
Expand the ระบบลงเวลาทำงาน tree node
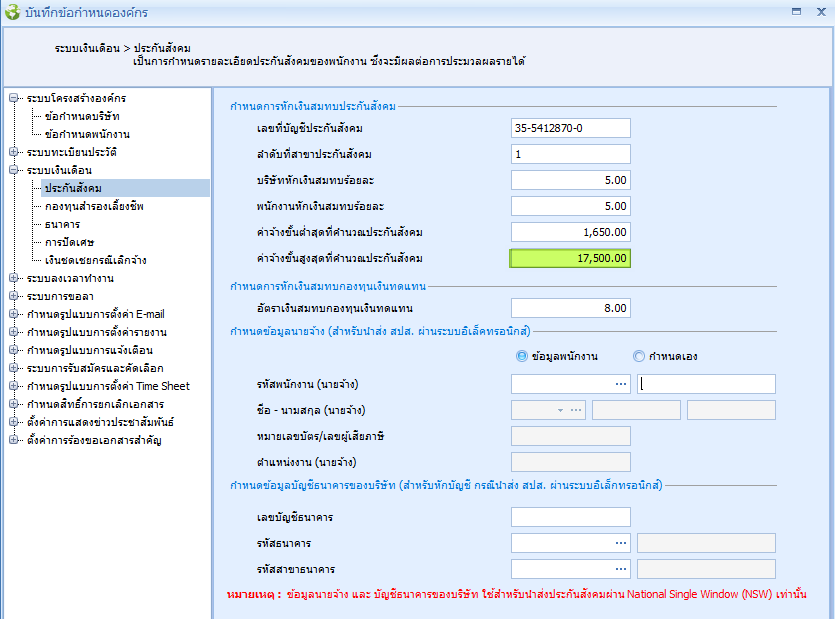pos(13,278)
